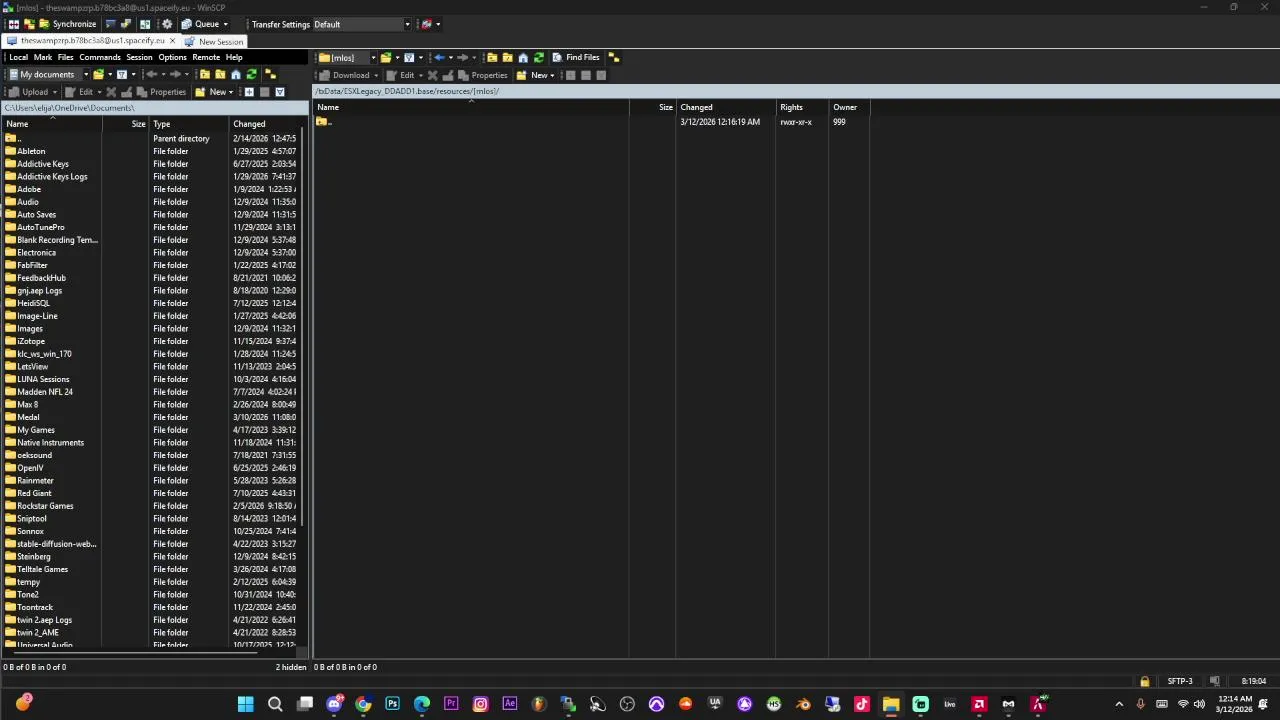The height and width of the screenshot is (720, 1280).
Task: Open Preferences gear icon in top toolbar
Action: (167, 24)
